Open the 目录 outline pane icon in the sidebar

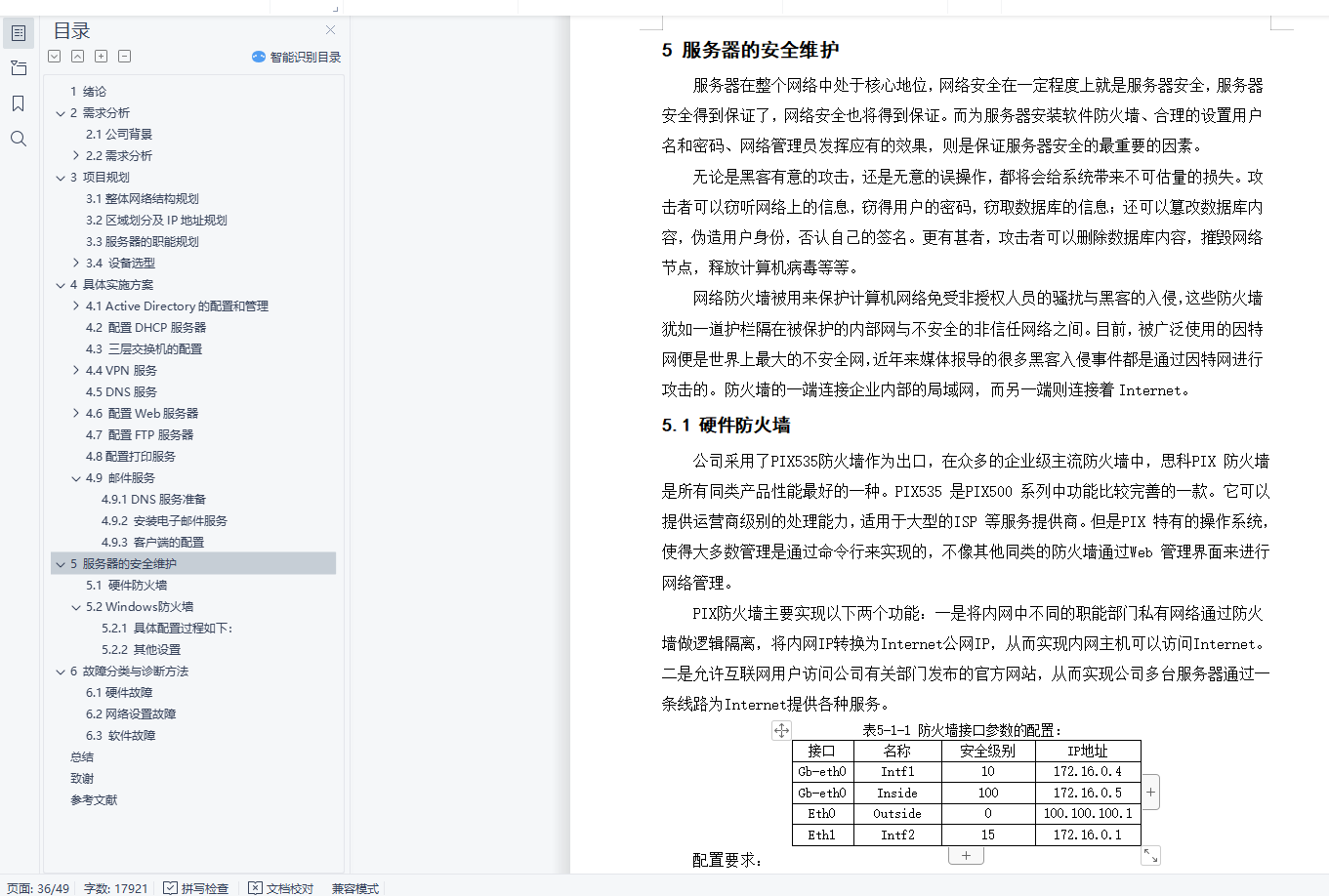click(x=19, y=33)
